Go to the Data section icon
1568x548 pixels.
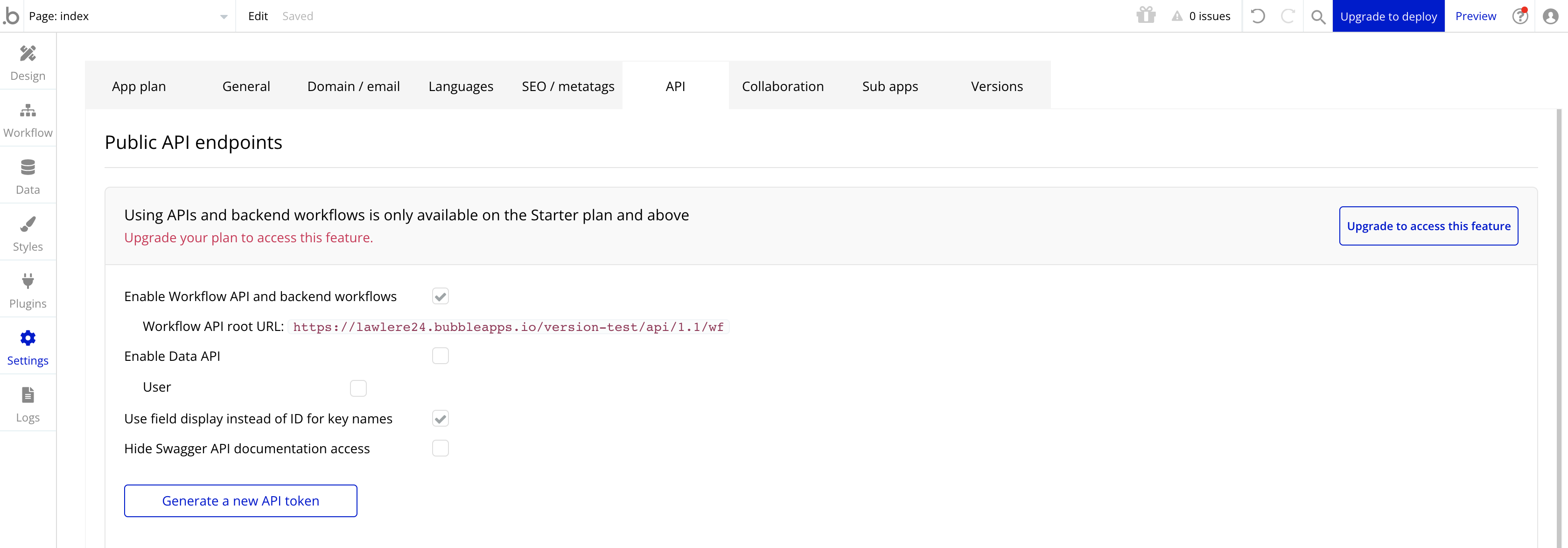(x=28, y=168)
